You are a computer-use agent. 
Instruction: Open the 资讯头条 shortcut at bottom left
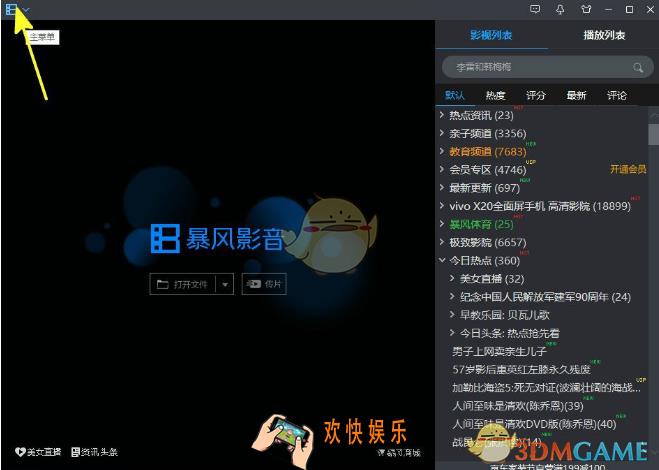point(95,452)
